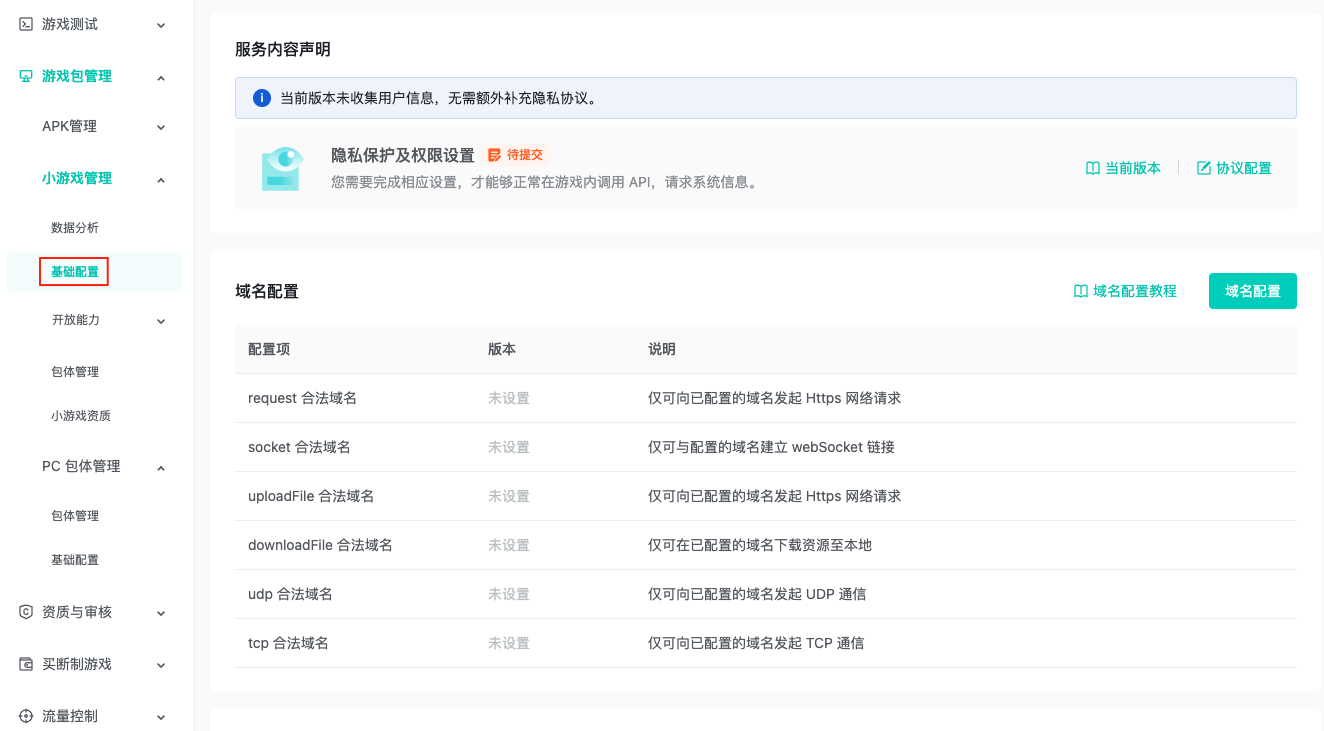Image resolution: width=1324 pixels, height=731 pixels.
Task: Open the 域名配置教程 tutorial link
Action: point(1134,291)
